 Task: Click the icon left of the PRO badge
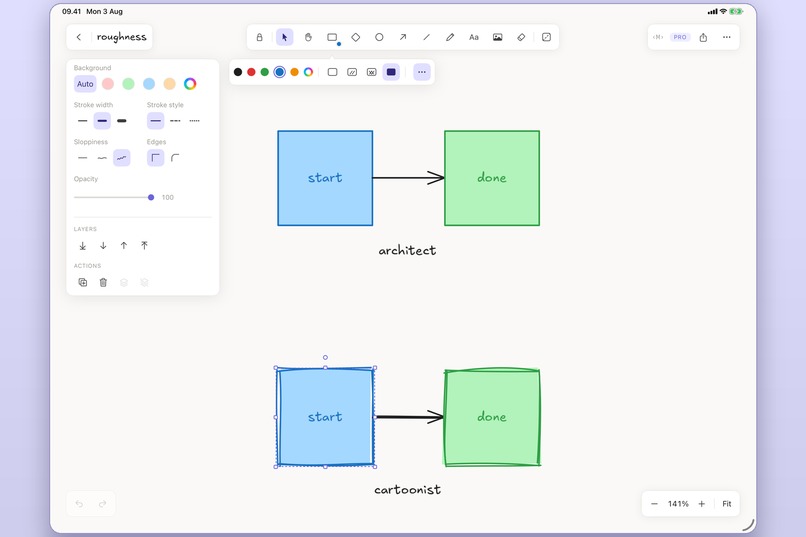[x=658, y=37]
